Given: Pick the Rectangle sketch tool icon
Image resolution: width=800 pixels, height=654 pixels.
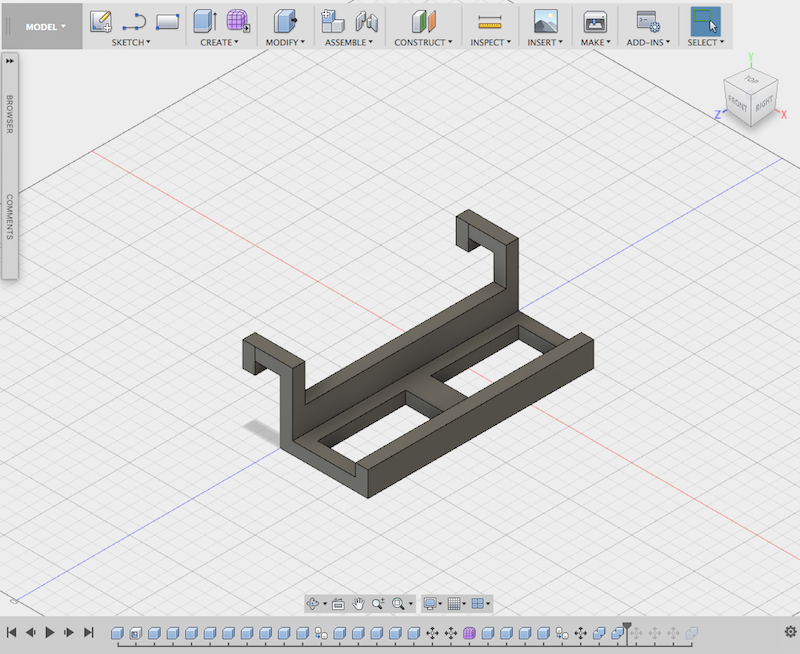Looking at the screenshot, I should 167,22.
